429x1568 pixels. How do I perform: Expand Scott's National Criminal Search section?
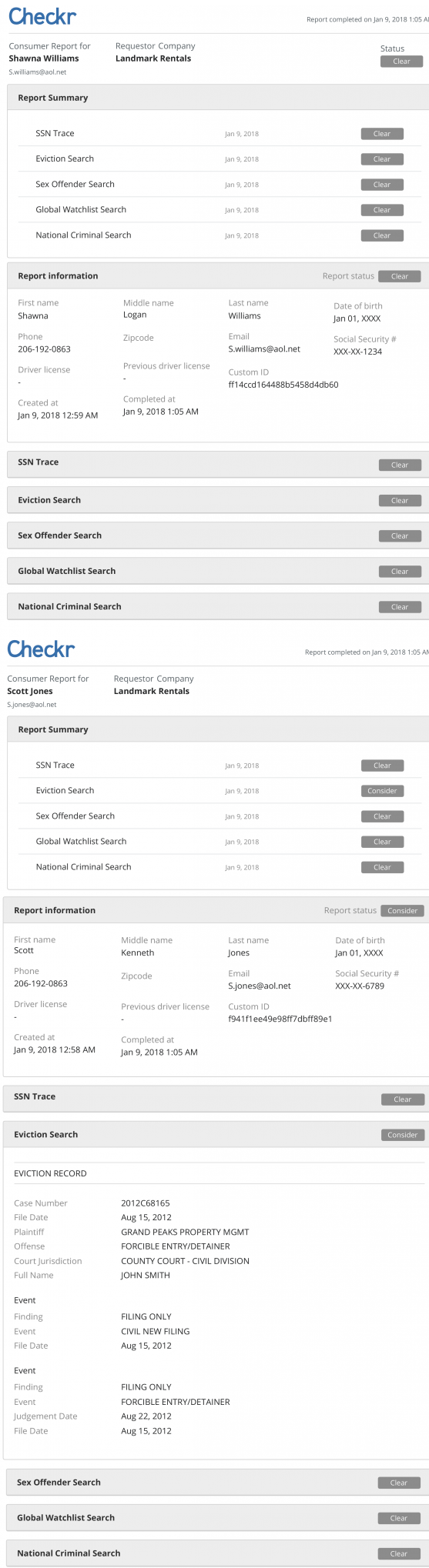(x=218, y=1553)
